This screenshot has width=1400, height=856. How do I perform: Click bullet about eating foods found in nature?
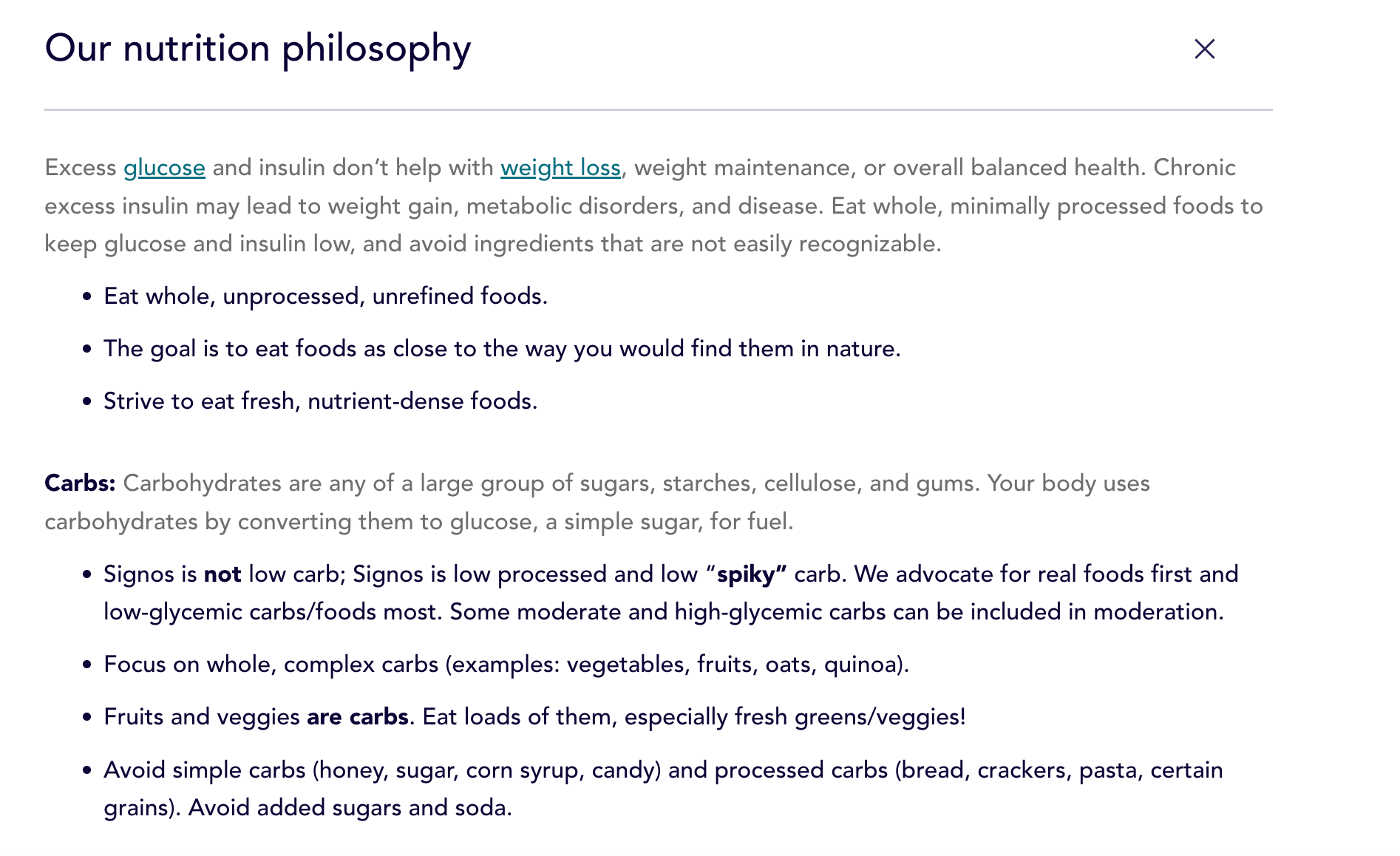coord(502,349)
